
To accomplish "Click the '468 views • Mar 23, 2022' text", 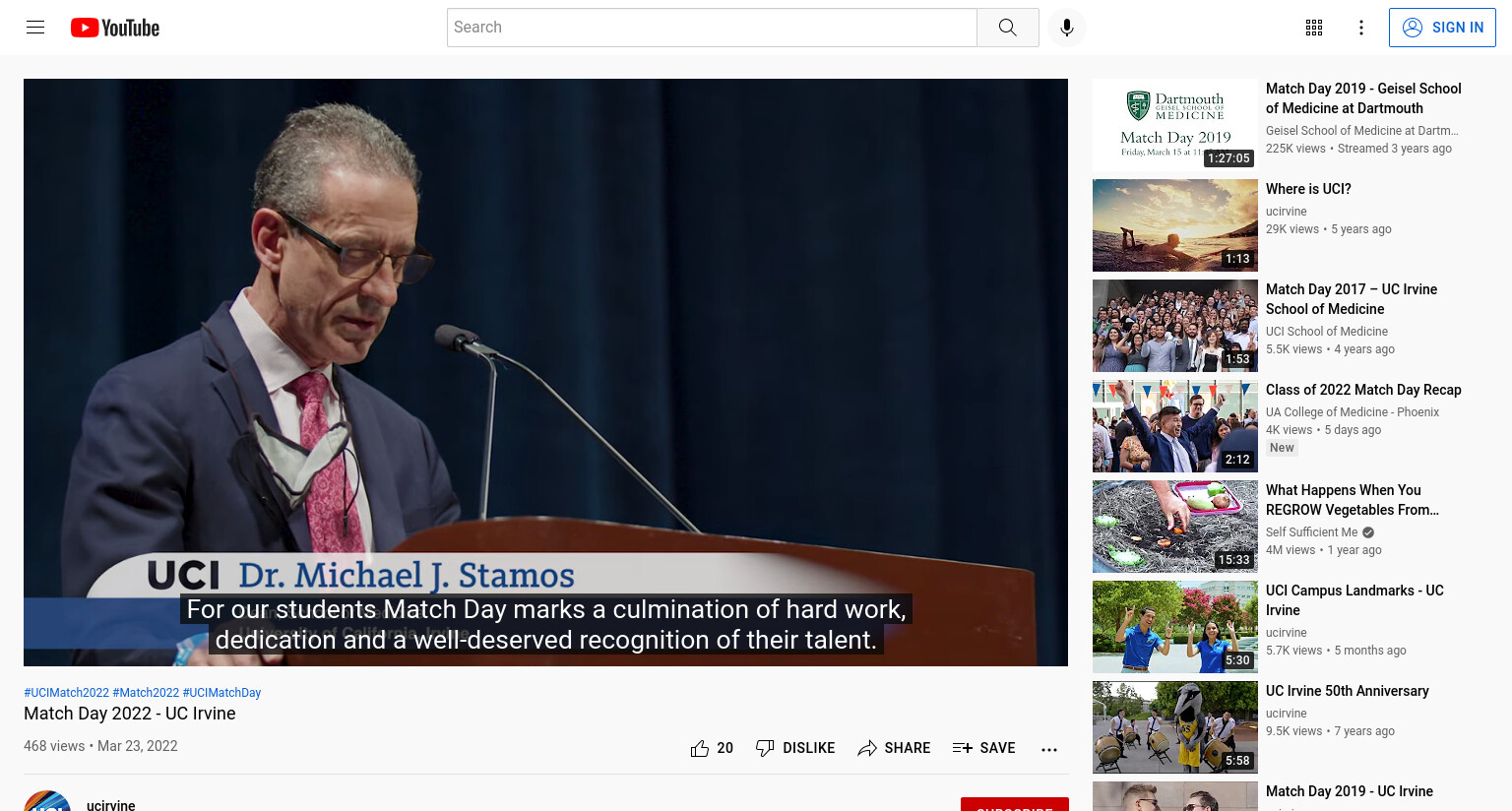I will [x=100, y=746].
